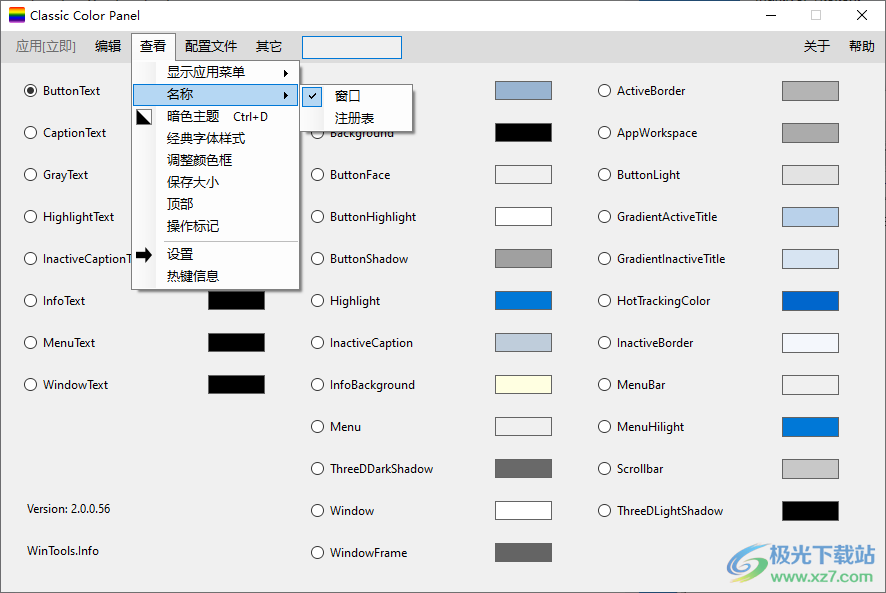This screenshot has width=886, height=593.
Task: Click the 帮助 button
Action: coord(861,46)
